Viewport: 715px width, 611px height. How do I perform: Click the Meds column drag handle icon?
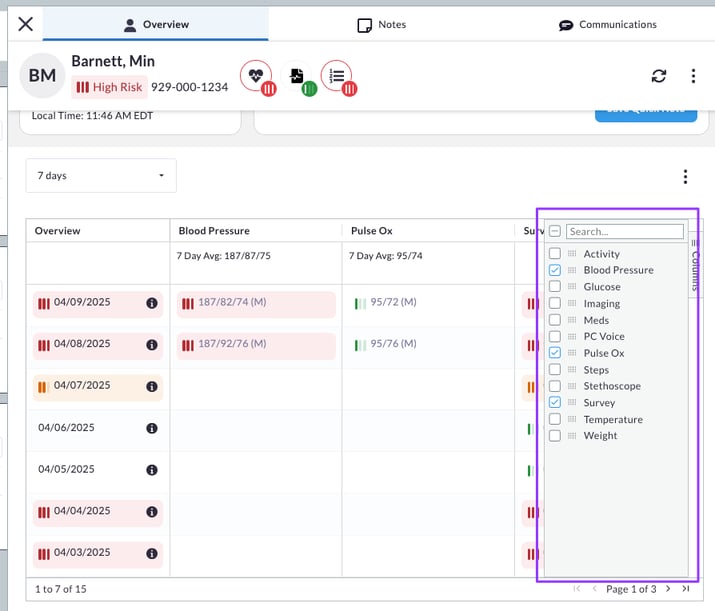point(572,320)
